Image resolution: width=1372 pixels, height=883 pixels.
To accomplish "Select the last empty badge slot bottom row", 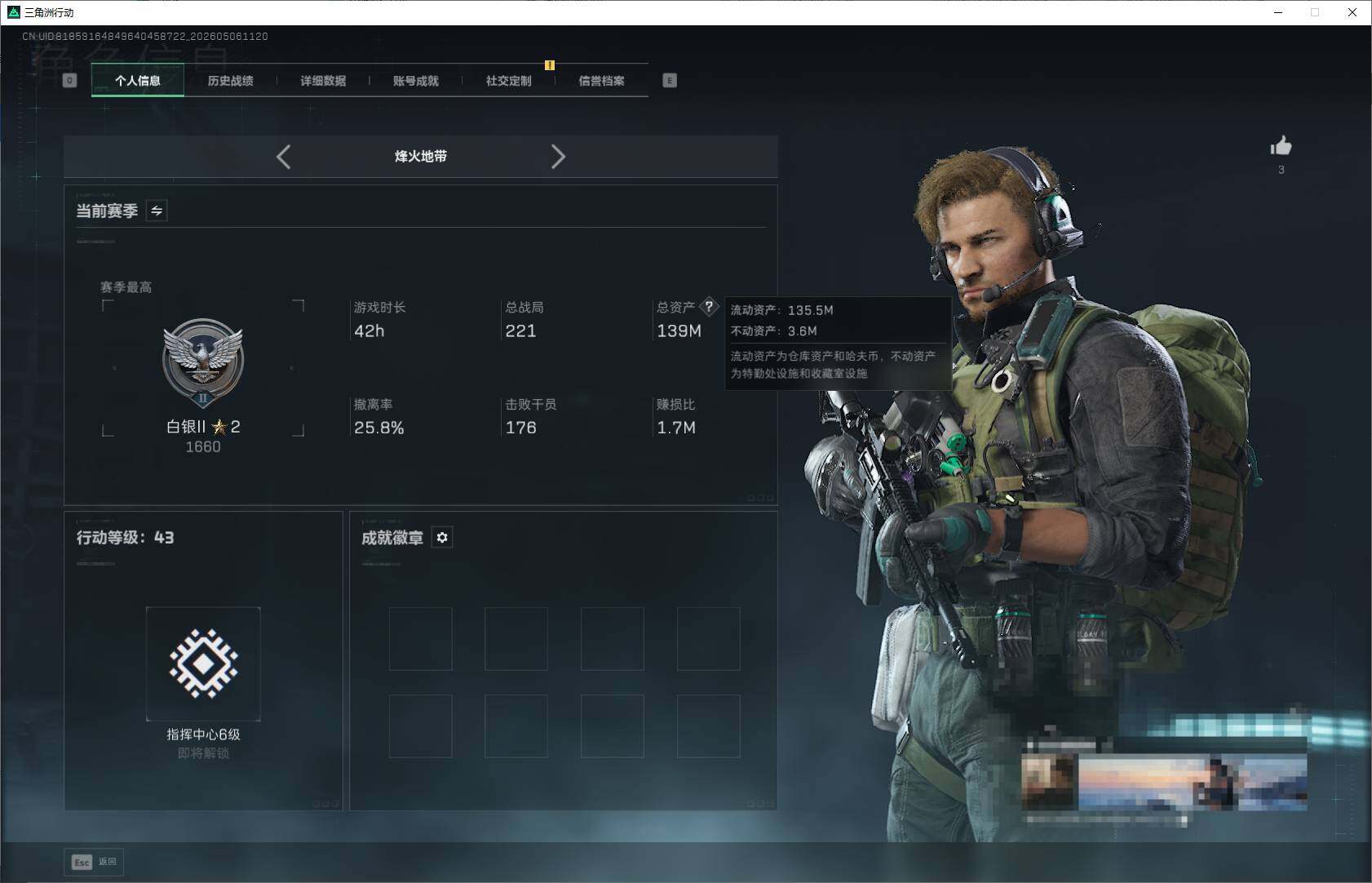I will (709, 726).
